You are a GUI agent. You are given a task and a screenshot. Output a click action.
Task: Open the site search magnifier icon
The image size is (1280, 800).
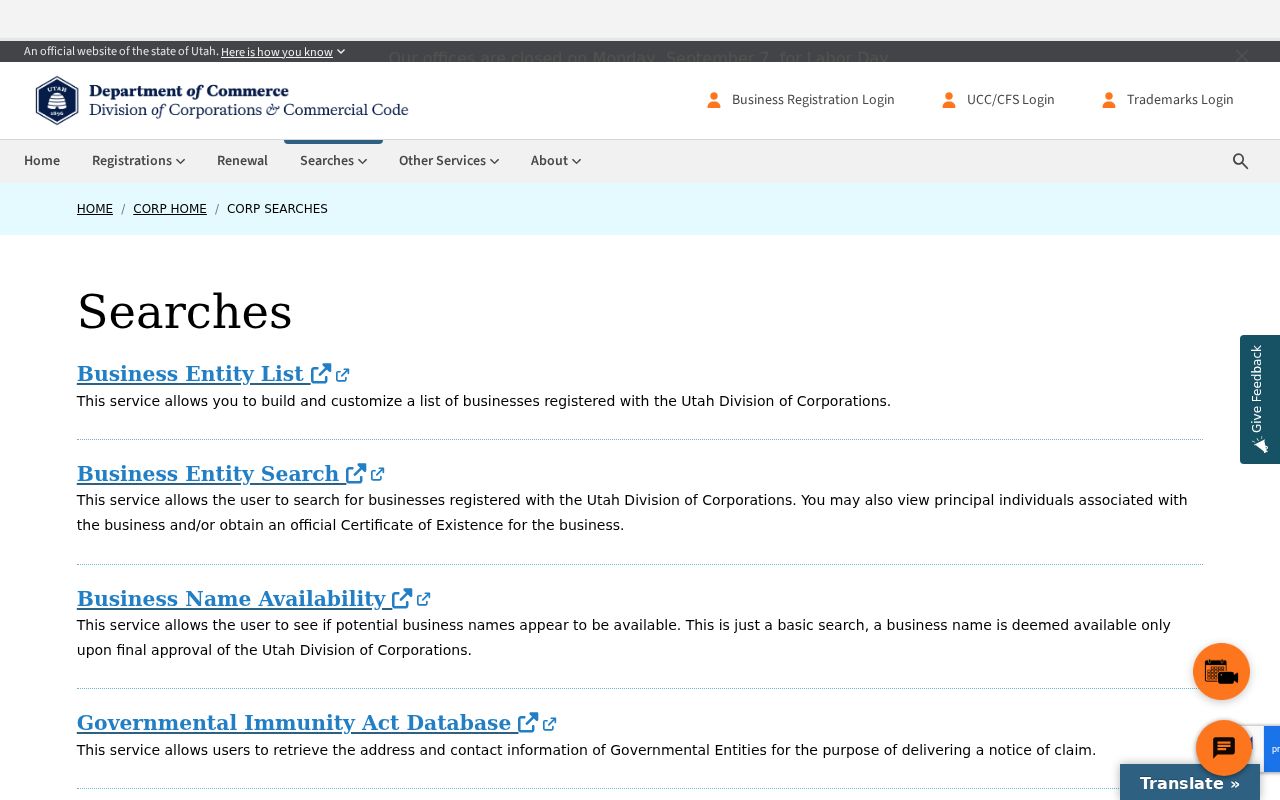(1240, 161)
